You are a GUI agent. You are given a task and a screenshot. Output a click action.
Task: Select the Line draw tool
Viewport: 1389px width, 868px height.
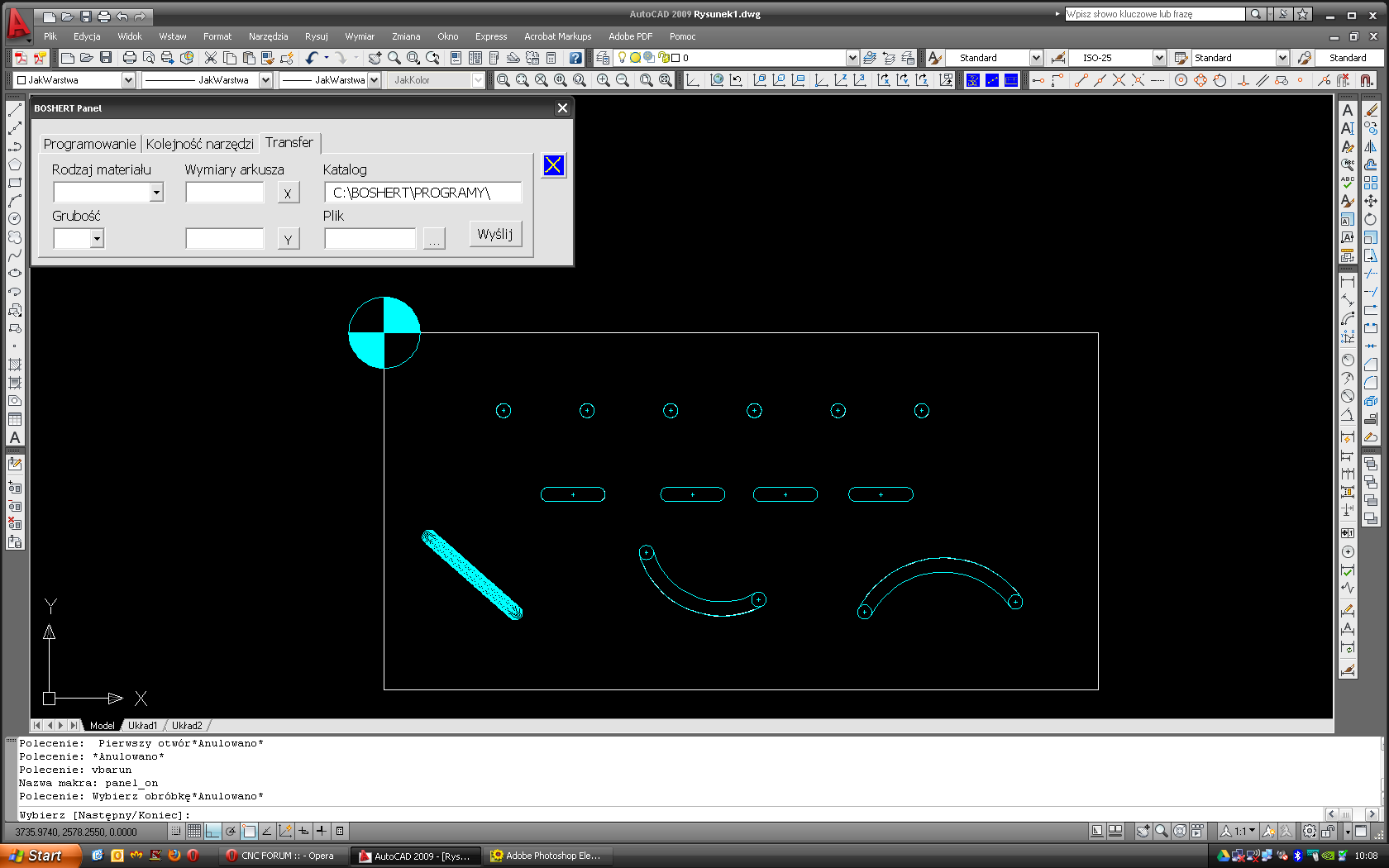click(15, 110)
